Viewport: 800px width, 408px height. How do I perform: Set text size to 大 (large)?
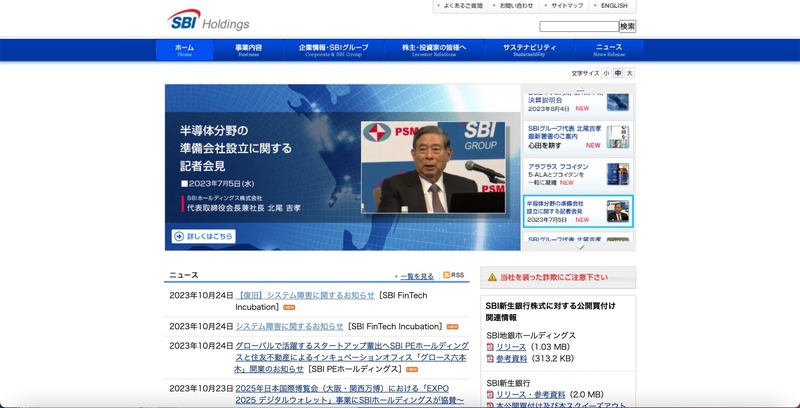click(x=630, y=73)
